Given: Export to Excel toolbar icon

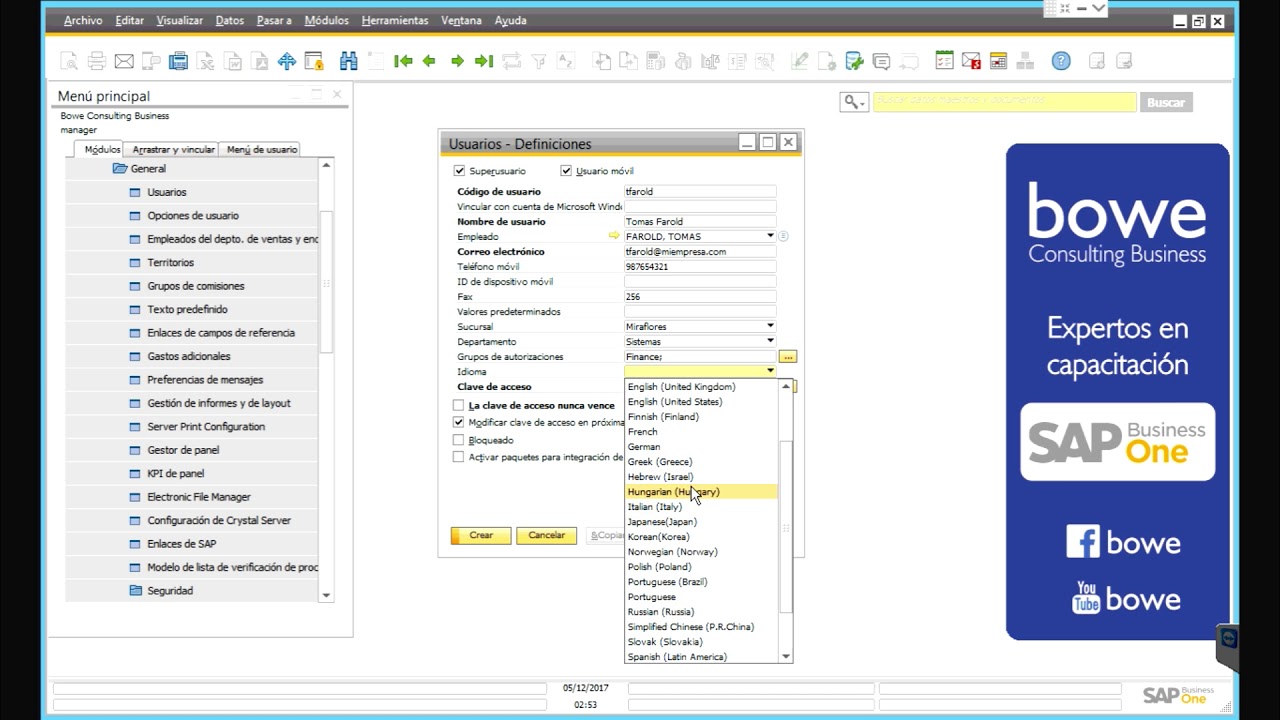Looking at the screenshot, I should [x=205, y=61].
